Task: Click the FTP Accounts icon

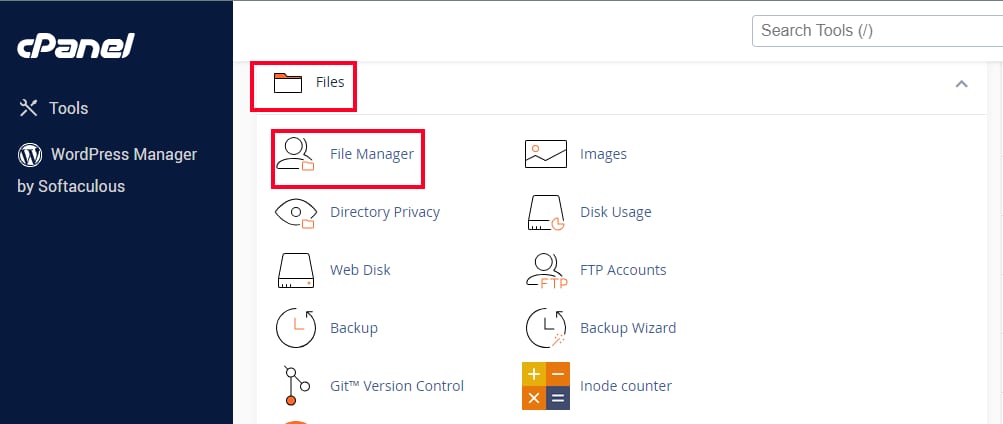Action: tap(546, 270)
